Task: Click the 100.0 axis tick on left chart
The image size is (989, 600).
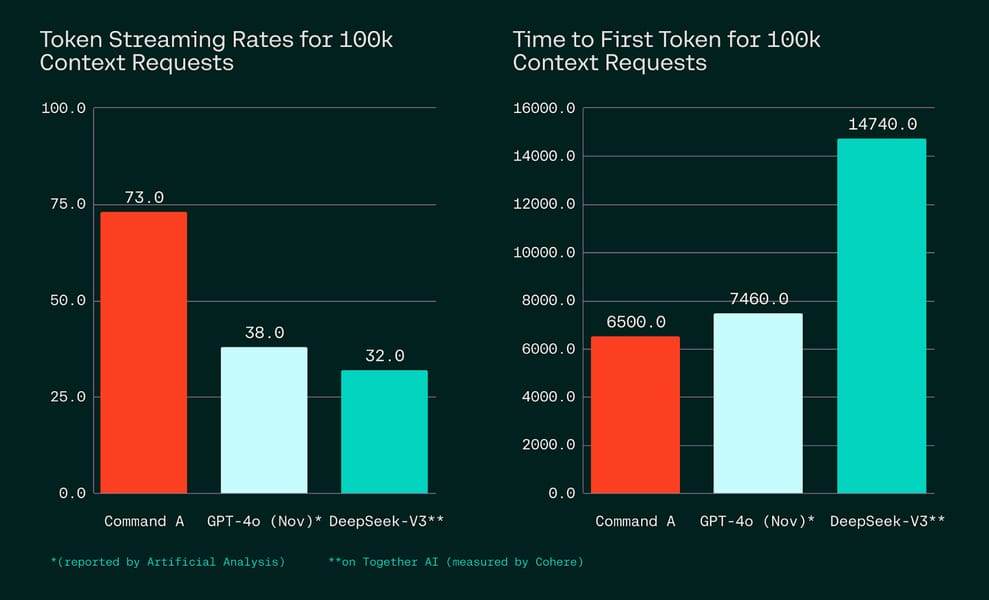Action: coord(64,108)
